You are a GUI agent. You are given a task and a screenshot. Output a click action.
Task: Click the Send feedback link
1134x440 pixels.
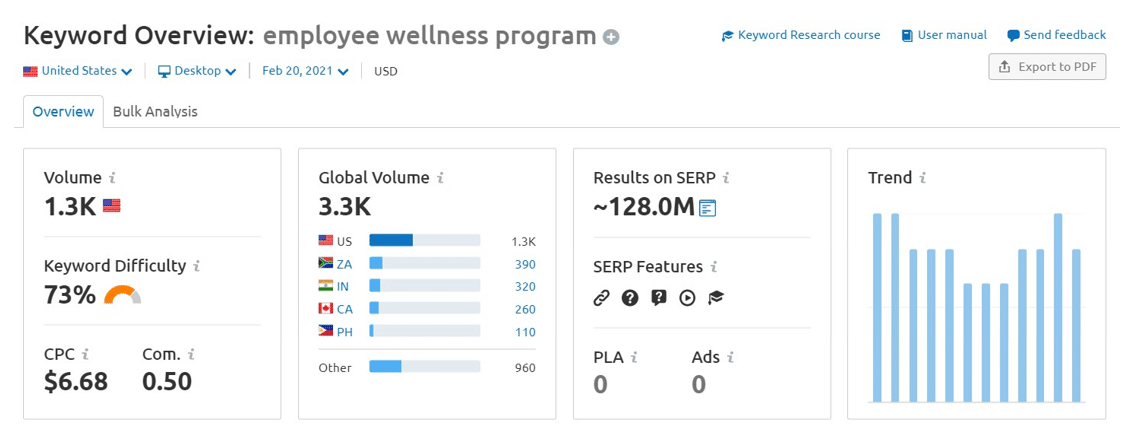(1056, 35)
